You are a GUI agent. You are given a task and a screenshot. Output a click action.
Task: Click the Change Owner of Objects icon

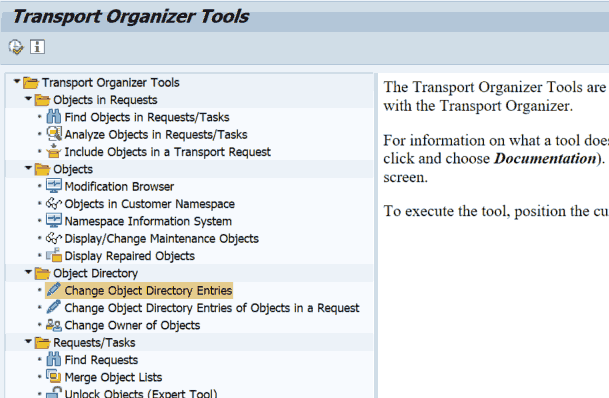pos(54,325)
